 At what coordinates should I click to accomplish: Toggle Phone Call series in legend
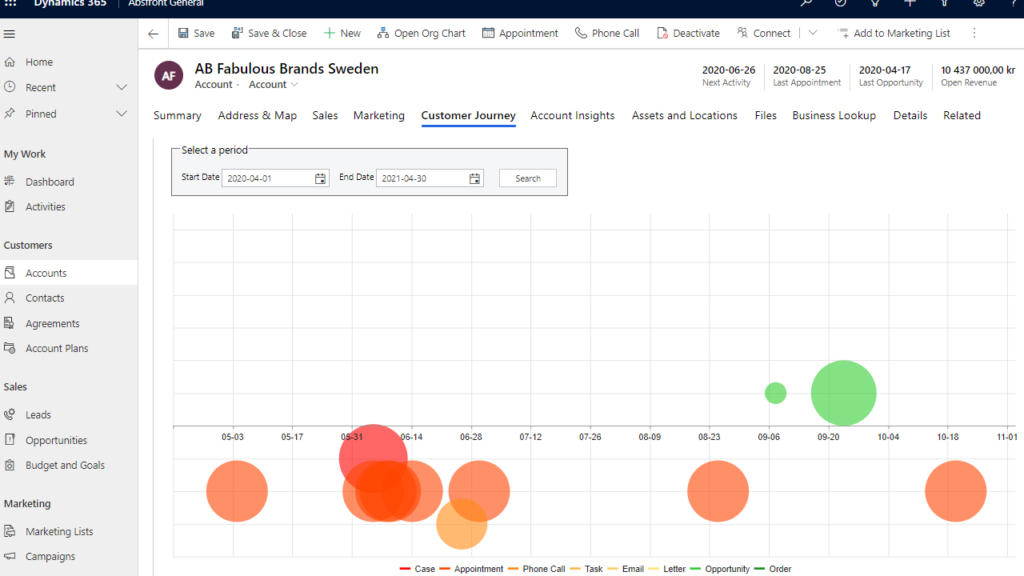pos(536,569)
